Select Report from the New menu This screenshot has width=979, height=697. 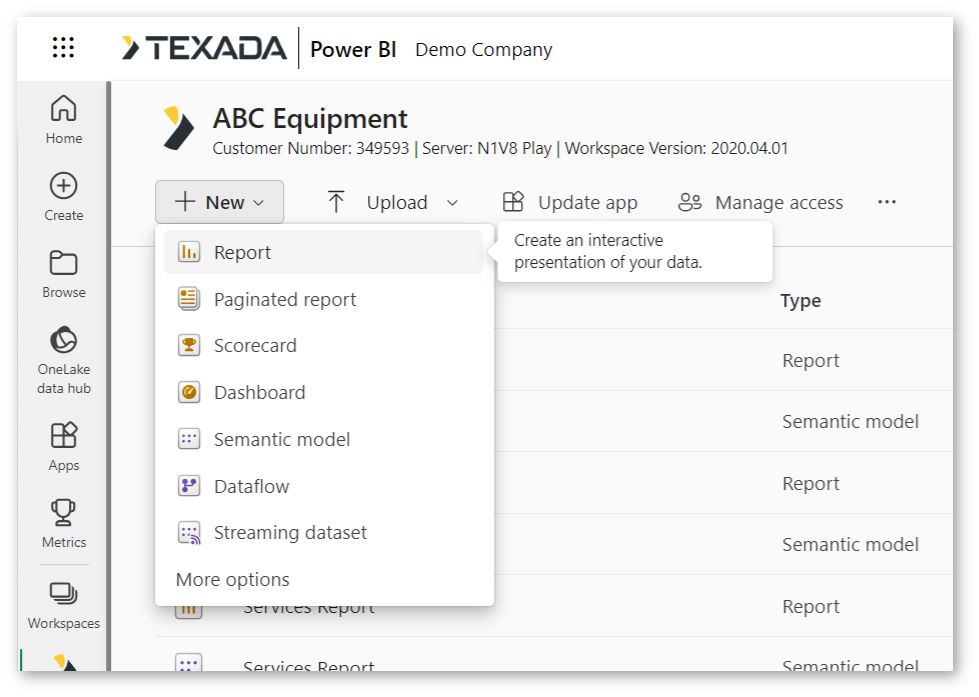pyautogui.click(x=323, y=252)
